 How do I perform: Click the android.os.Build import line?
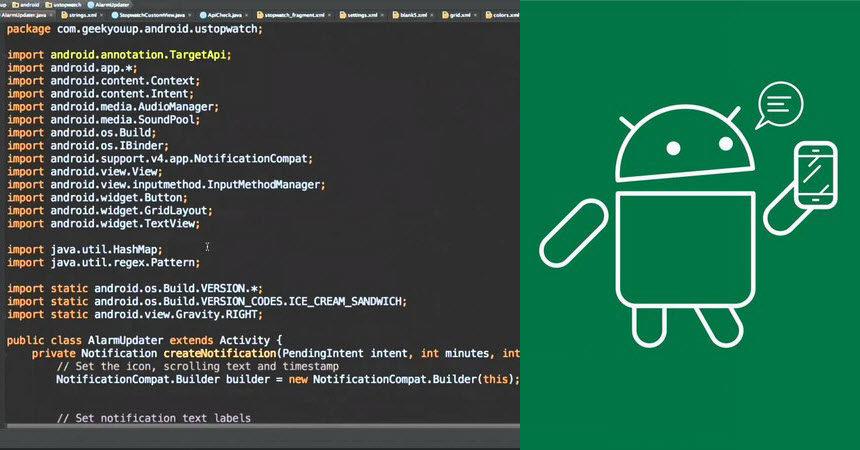(x=81, y=133)
